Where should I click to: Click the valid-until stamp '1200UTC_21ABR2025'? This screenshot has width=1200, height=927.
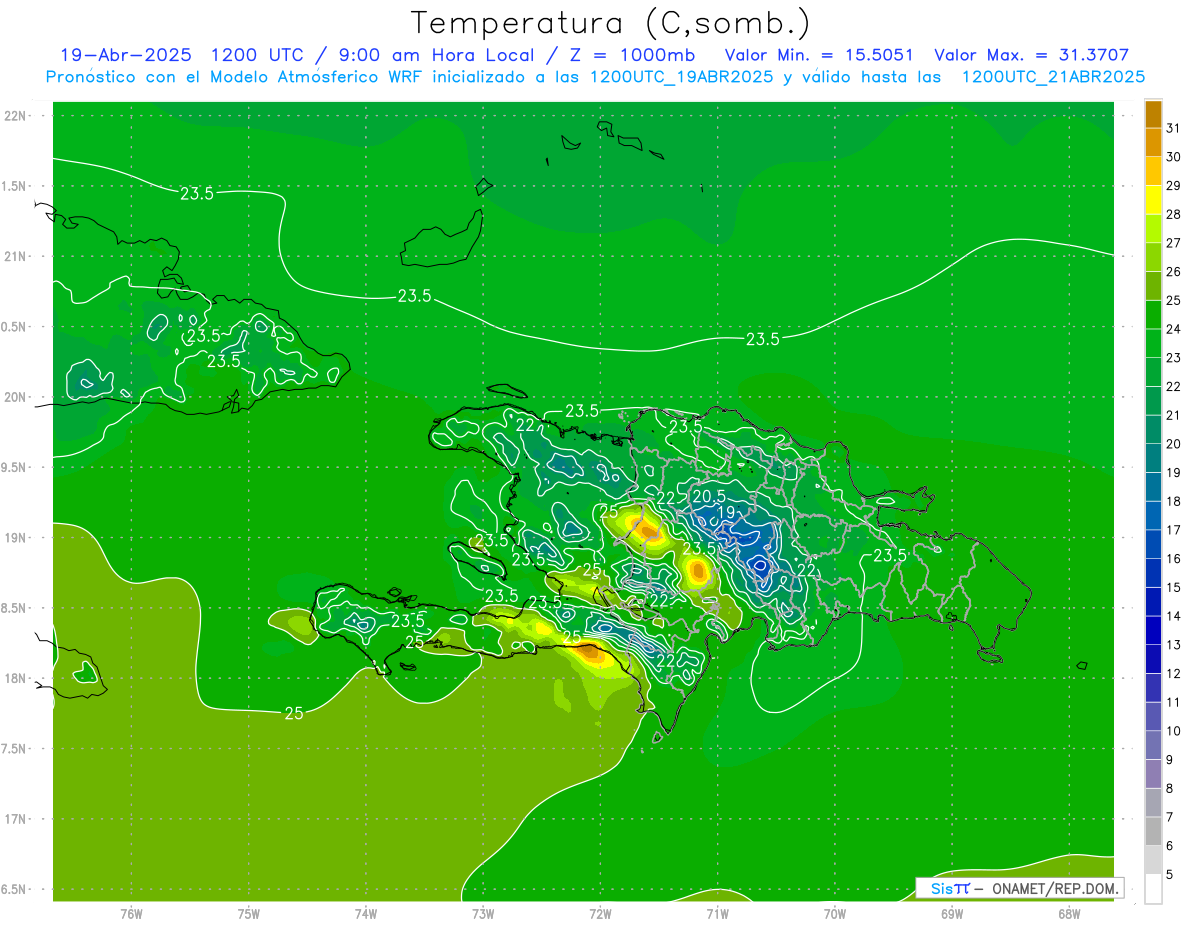(1053, 76)
